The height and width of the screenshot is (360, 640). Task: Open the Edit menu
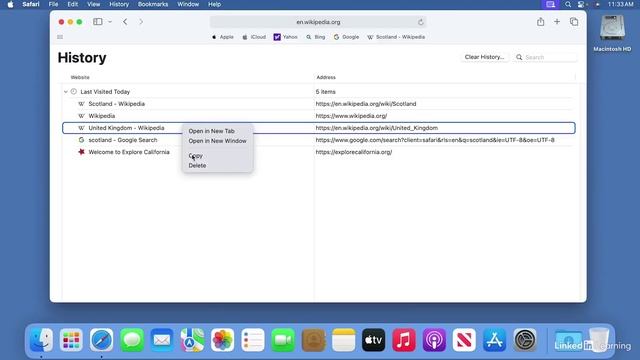tap(73, 4)
